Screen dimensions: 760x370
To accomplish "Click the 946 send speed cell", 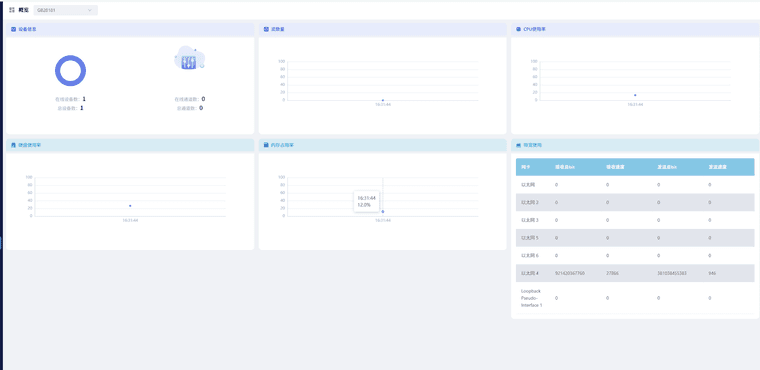I will (712, 273).
